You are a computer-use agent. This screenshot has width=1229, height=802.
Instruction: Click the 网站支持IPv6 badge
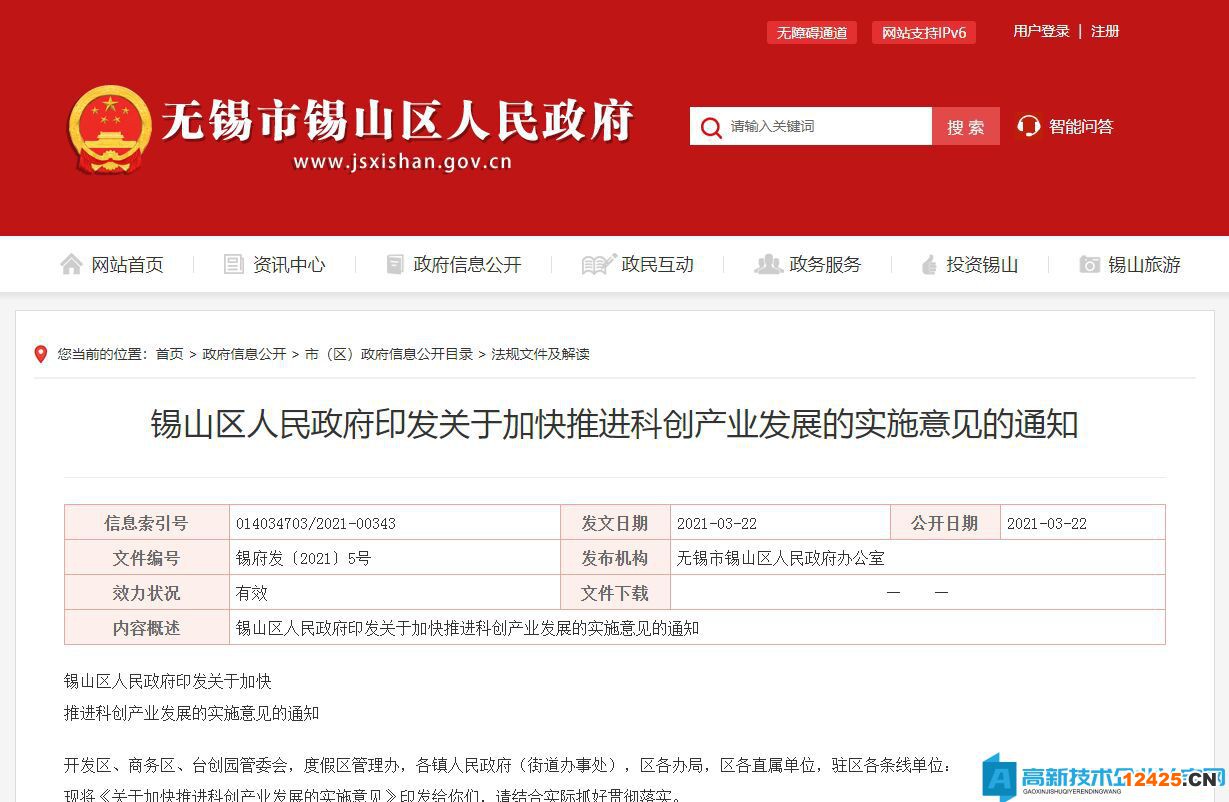click(923, 33)
